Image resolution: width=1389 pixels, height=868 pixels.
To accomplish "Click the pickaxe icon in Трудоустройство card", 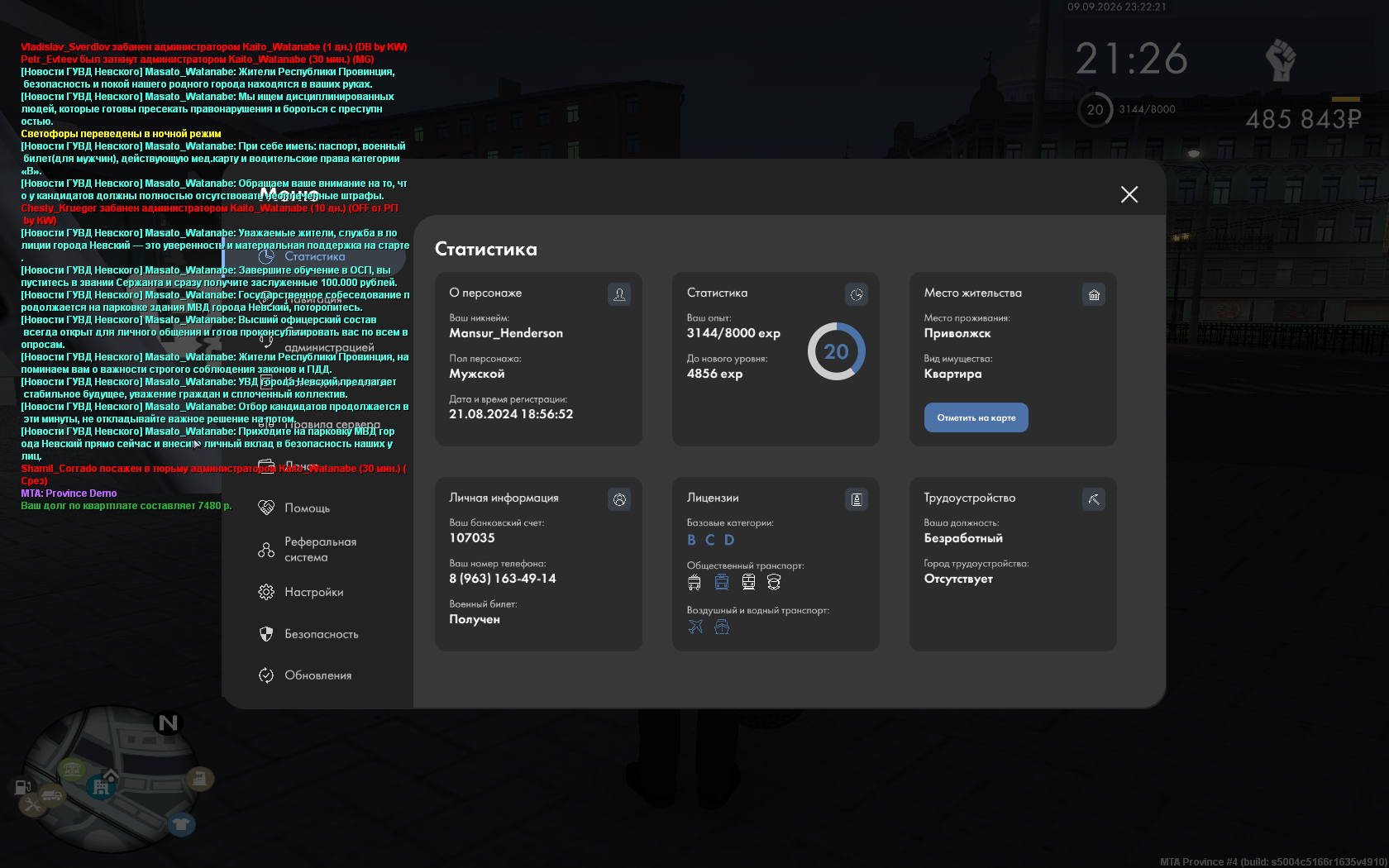I will 1094,499.
